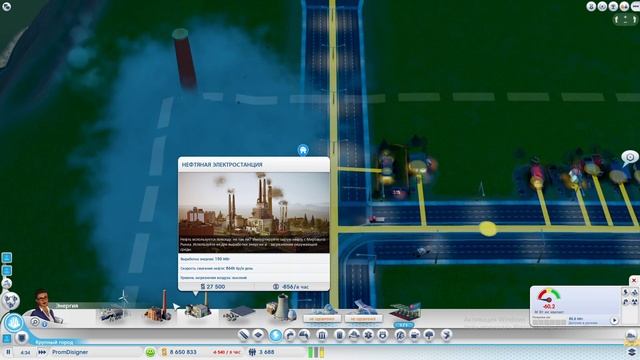Click the electronics store building thumbnail
This screenshot has height=360, width=640.
(404, 312)
